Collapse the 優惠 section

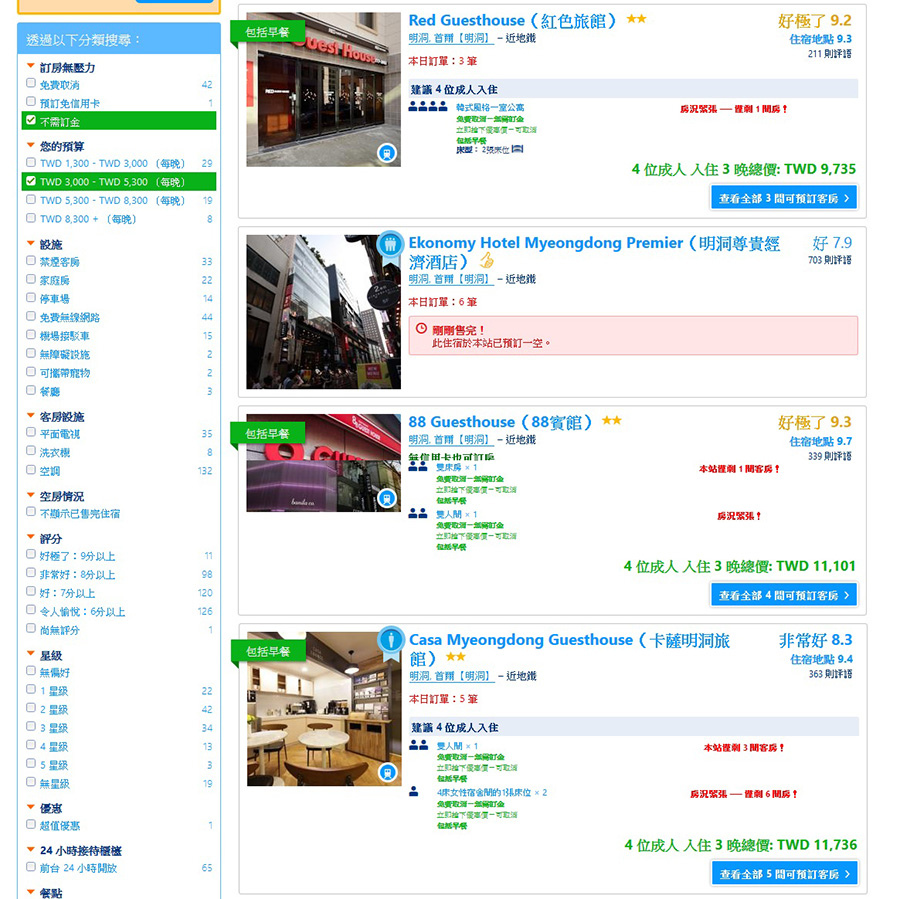click(x=31, y=807)
